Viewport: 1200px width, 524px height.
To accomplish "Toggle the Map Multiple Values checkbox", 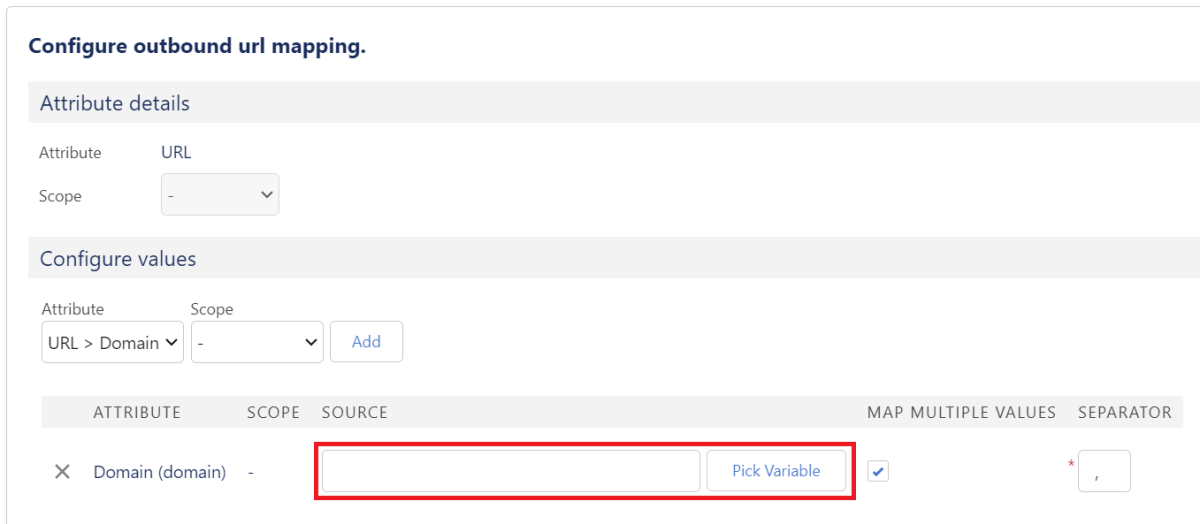I will [877, 471].
